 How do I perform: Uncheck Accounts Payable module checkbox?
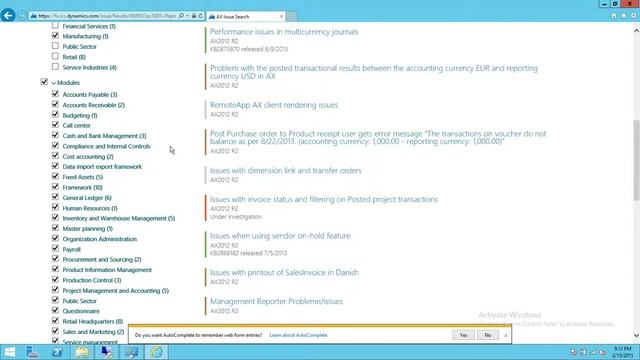click(55, 94)
